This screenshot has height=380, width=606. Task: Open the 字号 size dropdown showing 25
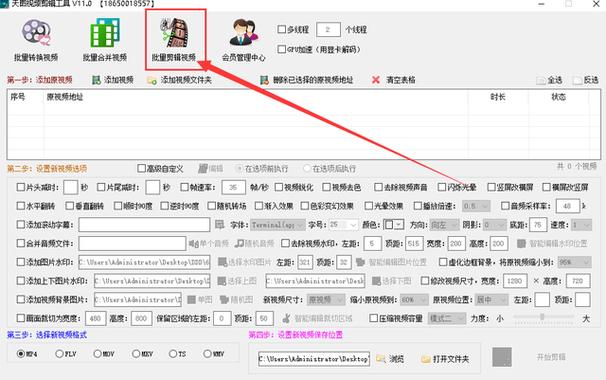(344, 225)
